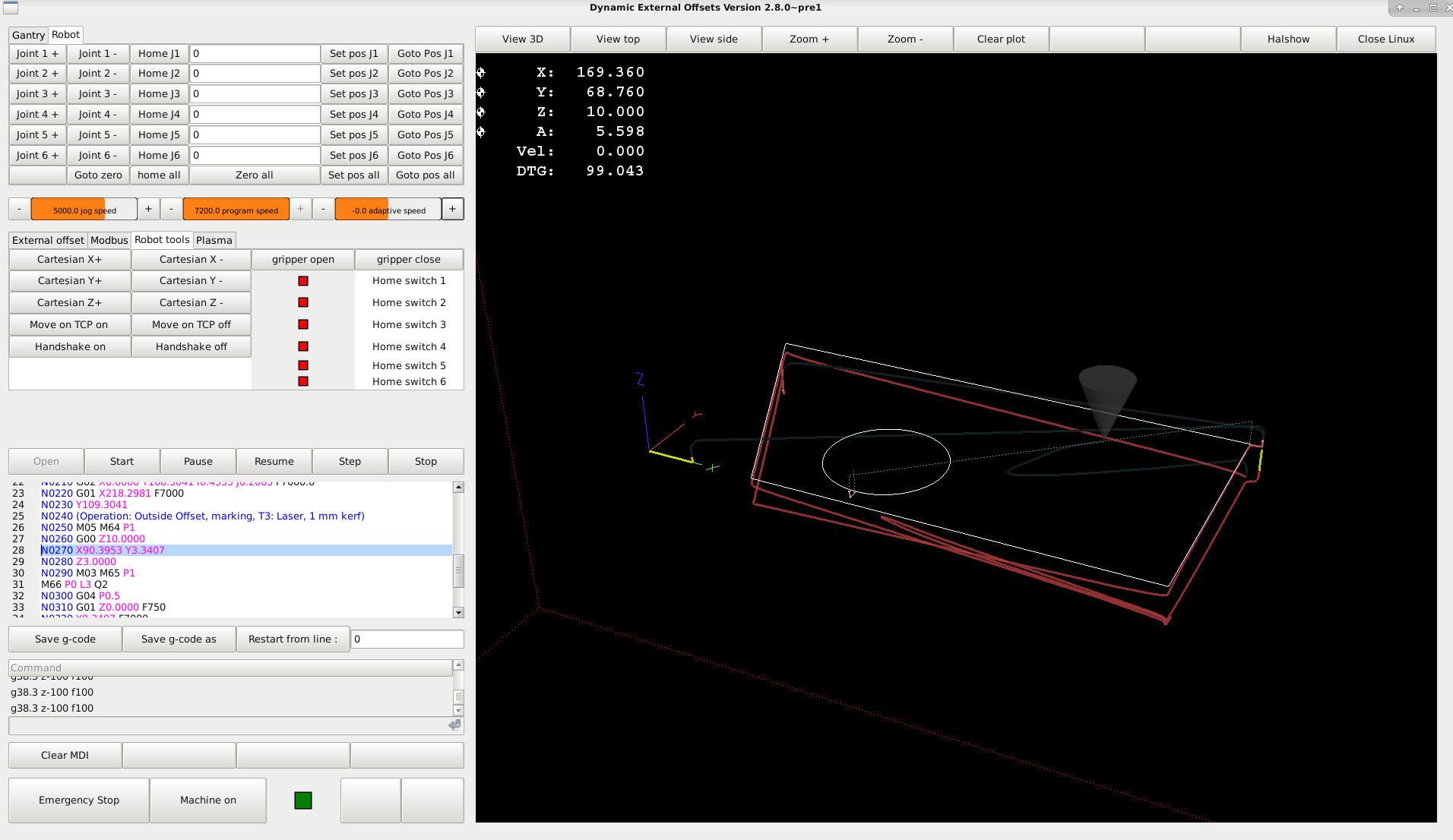
Task: Resume the program
Action: [274, 461]
